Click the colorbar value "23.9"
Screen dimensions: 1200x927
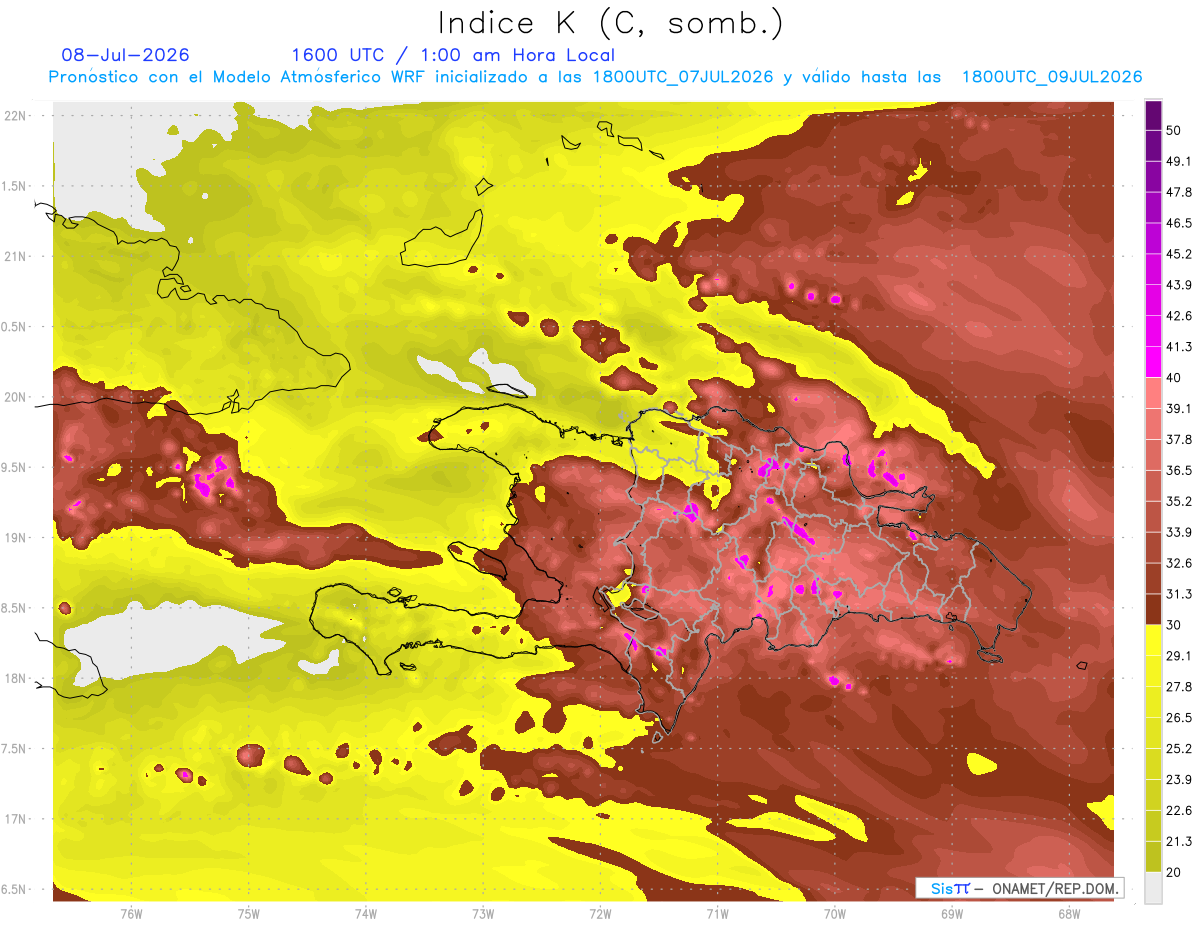pos(1179,779)
